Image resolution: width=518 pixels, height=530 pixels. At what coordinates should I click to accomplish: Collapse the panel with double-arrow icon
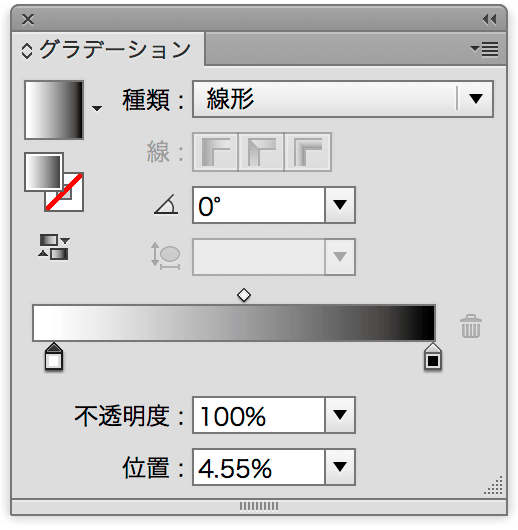coord(490,20)
